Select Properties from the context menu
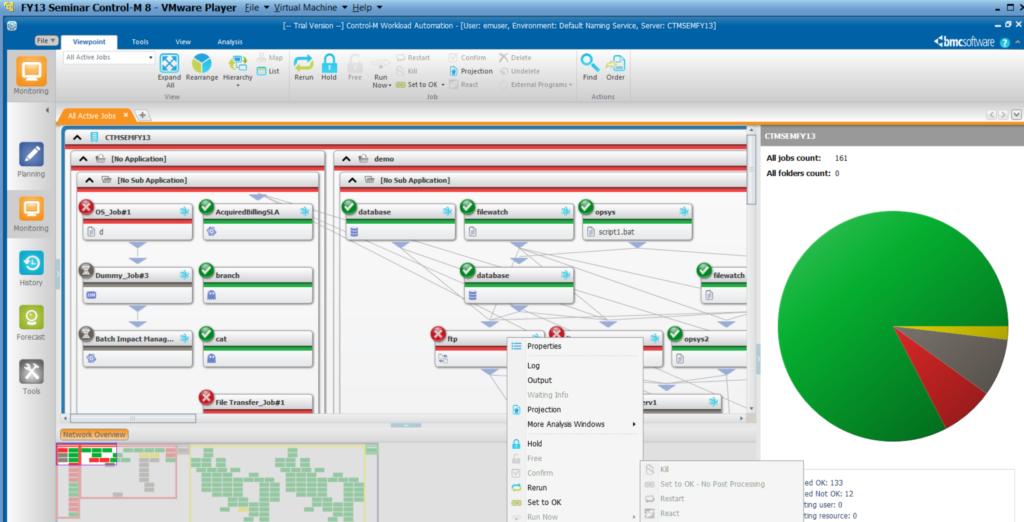 [x=544, y=346]
